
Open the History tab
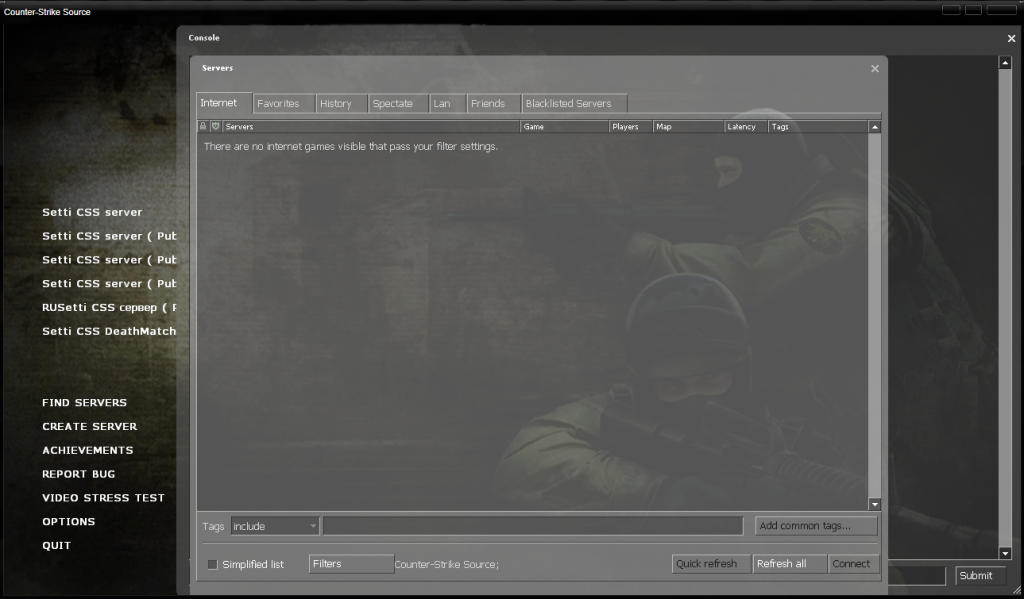click(x=341, y=104)
